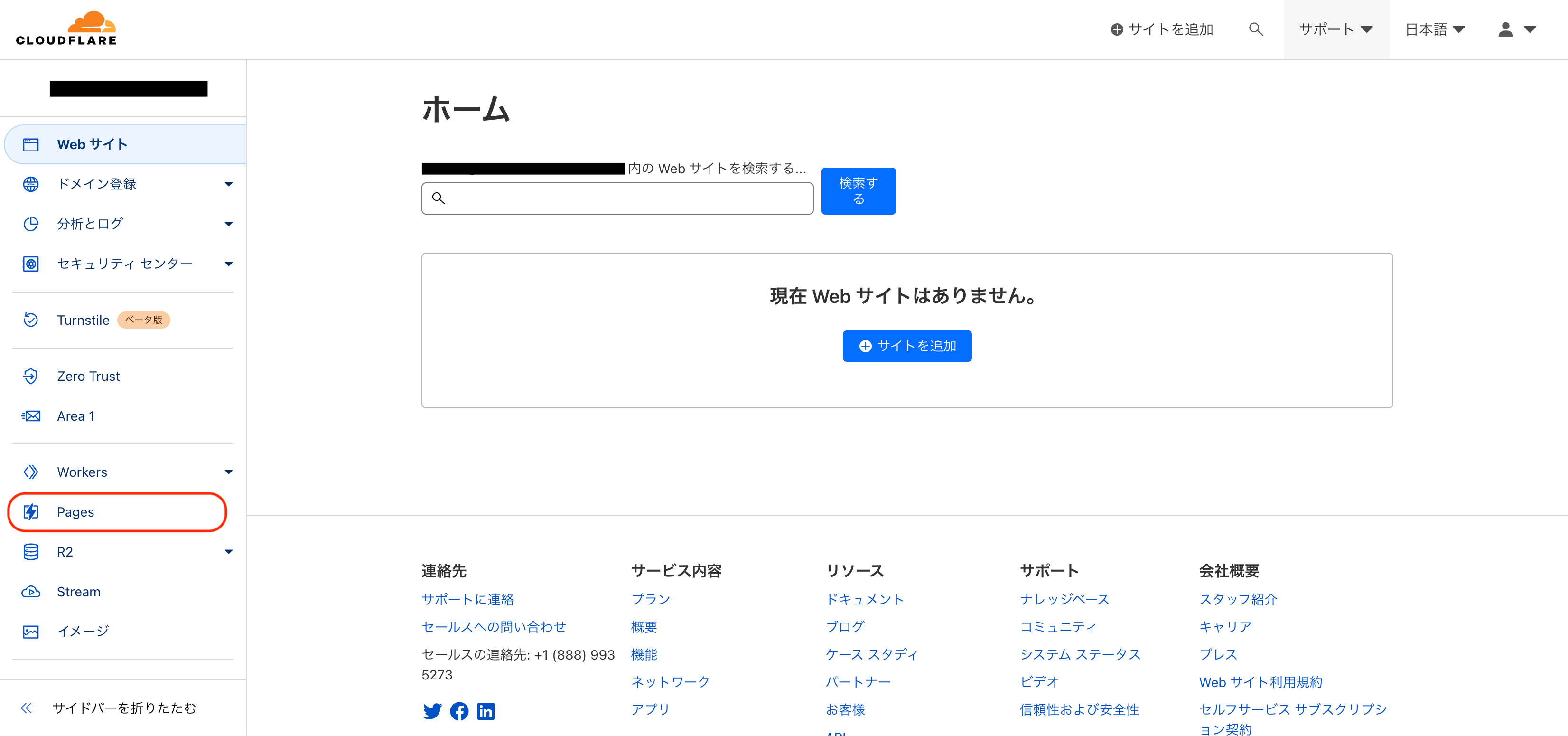Select the Pages lightning icon

point(31,512)
